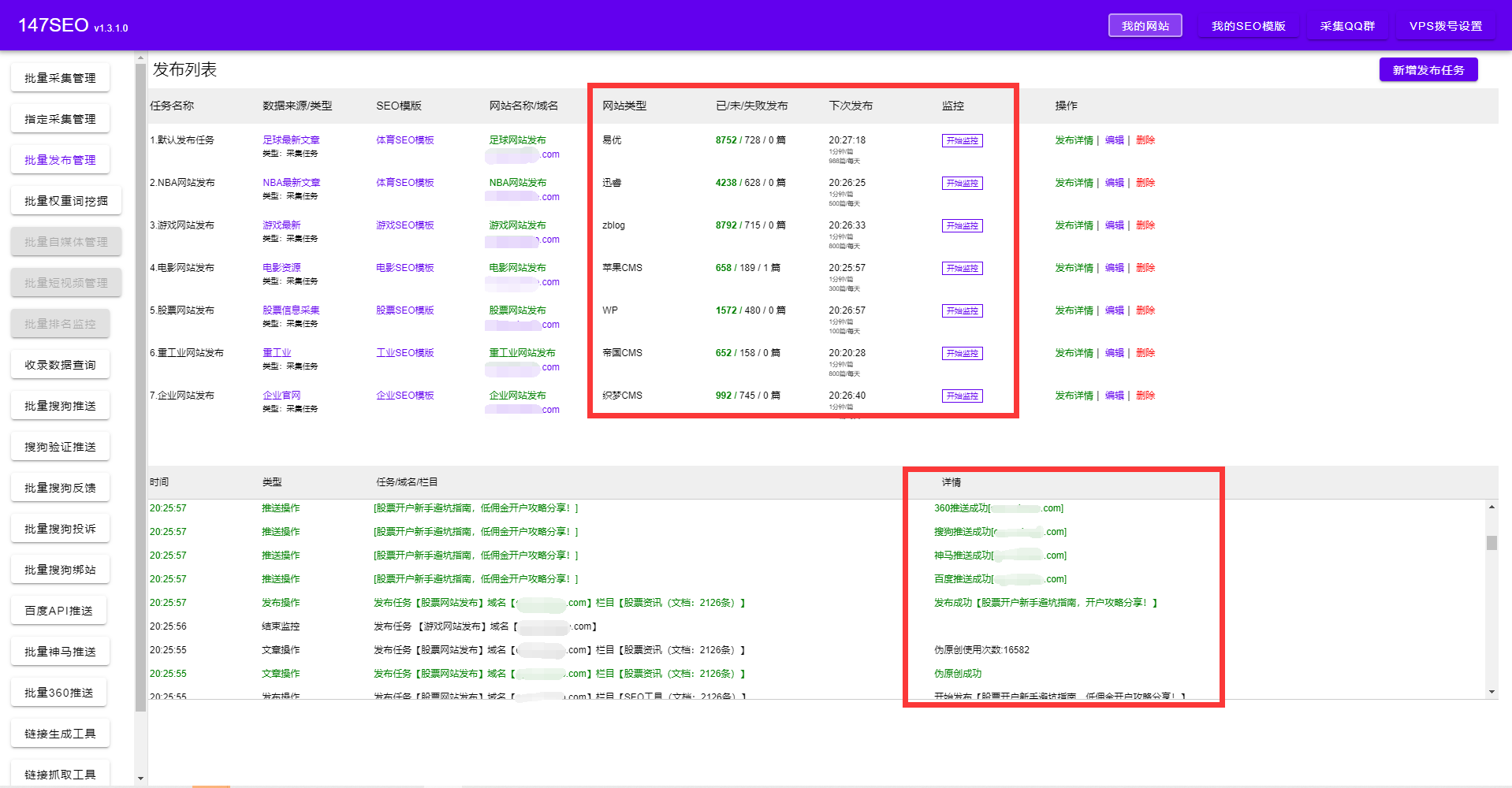The image size is (1512, 788).
Task: Open 批量神马推送 in the sidebar
Action: [x=60, y=652]
